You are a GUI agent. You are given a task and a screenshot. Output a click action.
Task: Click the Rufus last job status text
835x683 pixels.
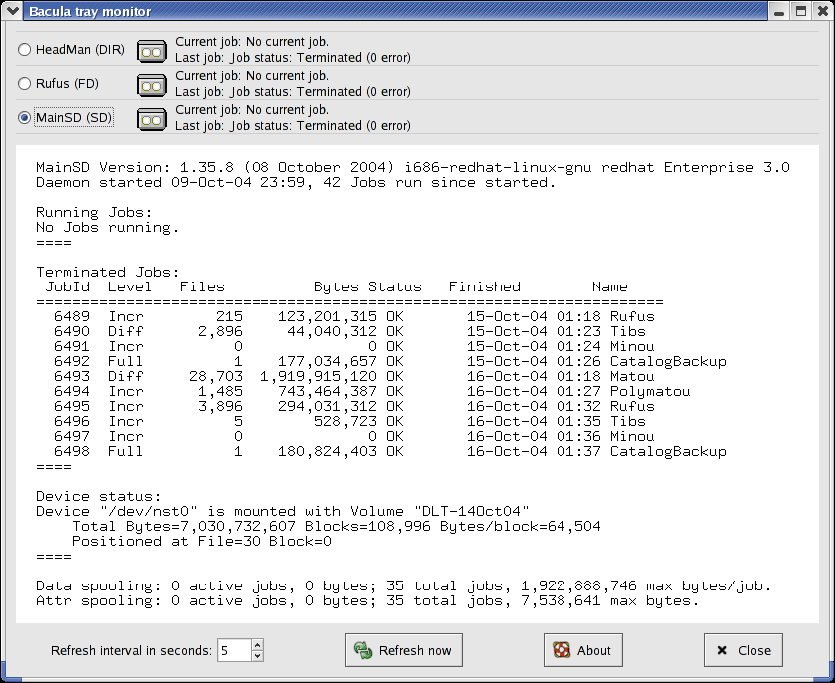(x=292, y=92)
